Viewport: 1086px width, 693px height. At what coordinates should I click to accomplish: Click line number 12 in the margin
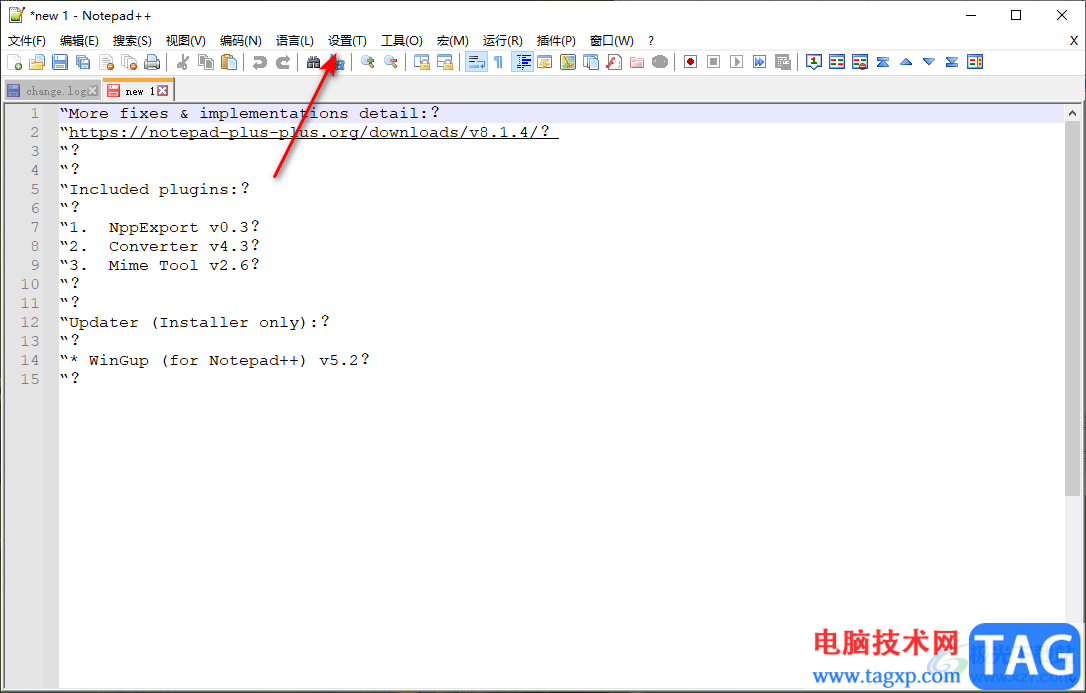(30, 323)
